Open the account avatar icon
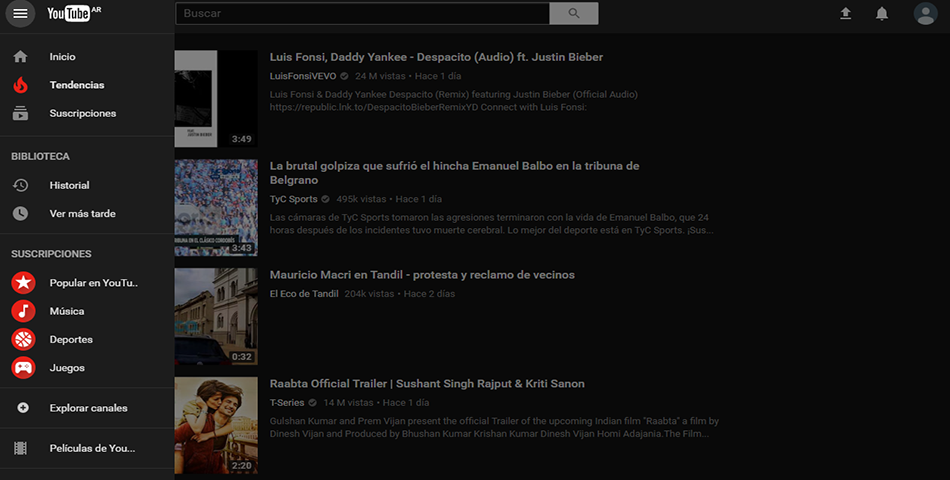950x480 pixels. coord(925,13)
